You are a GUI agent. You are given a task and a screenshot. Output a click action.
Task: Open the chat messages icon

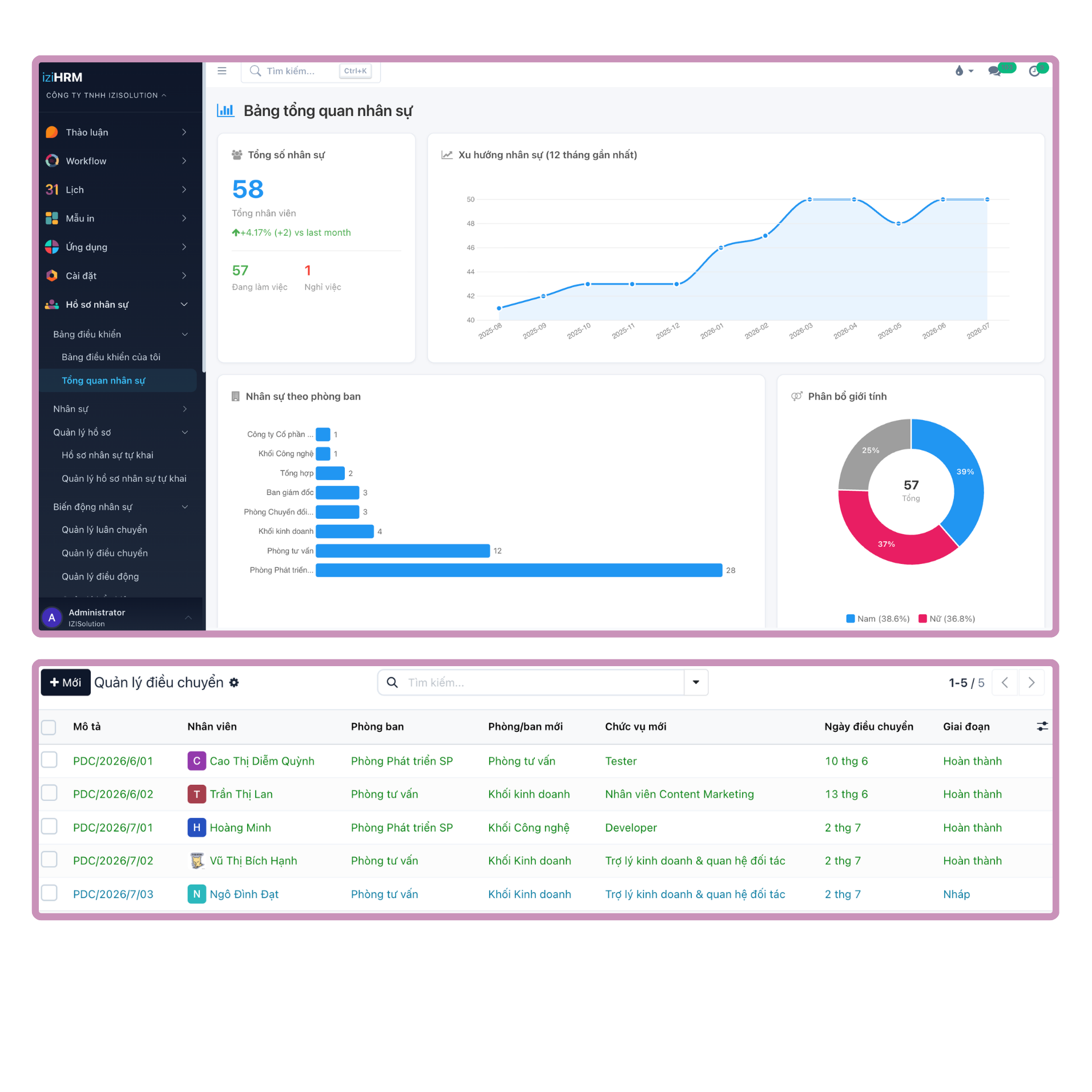point(995,71)
